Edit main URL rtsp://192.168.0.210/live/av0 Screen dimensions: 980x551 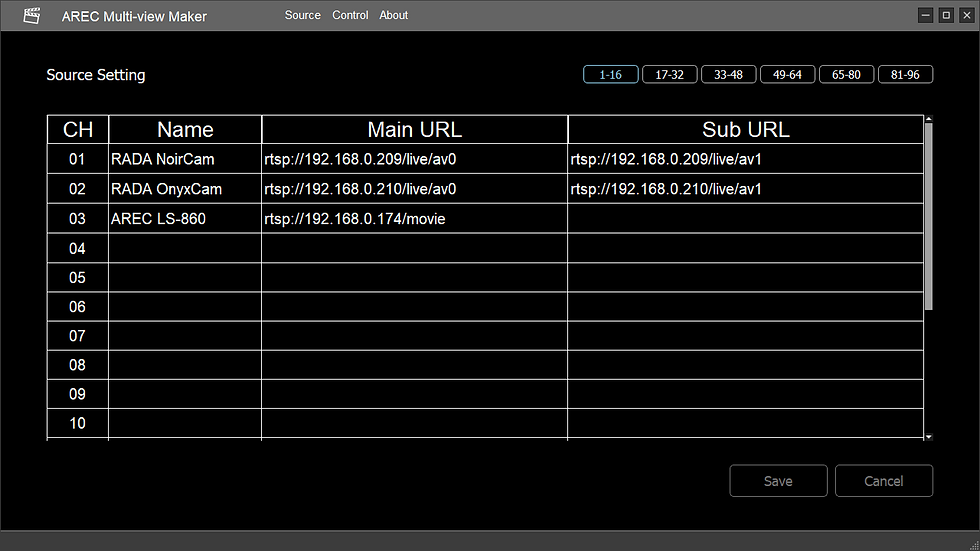click(414, 189)
